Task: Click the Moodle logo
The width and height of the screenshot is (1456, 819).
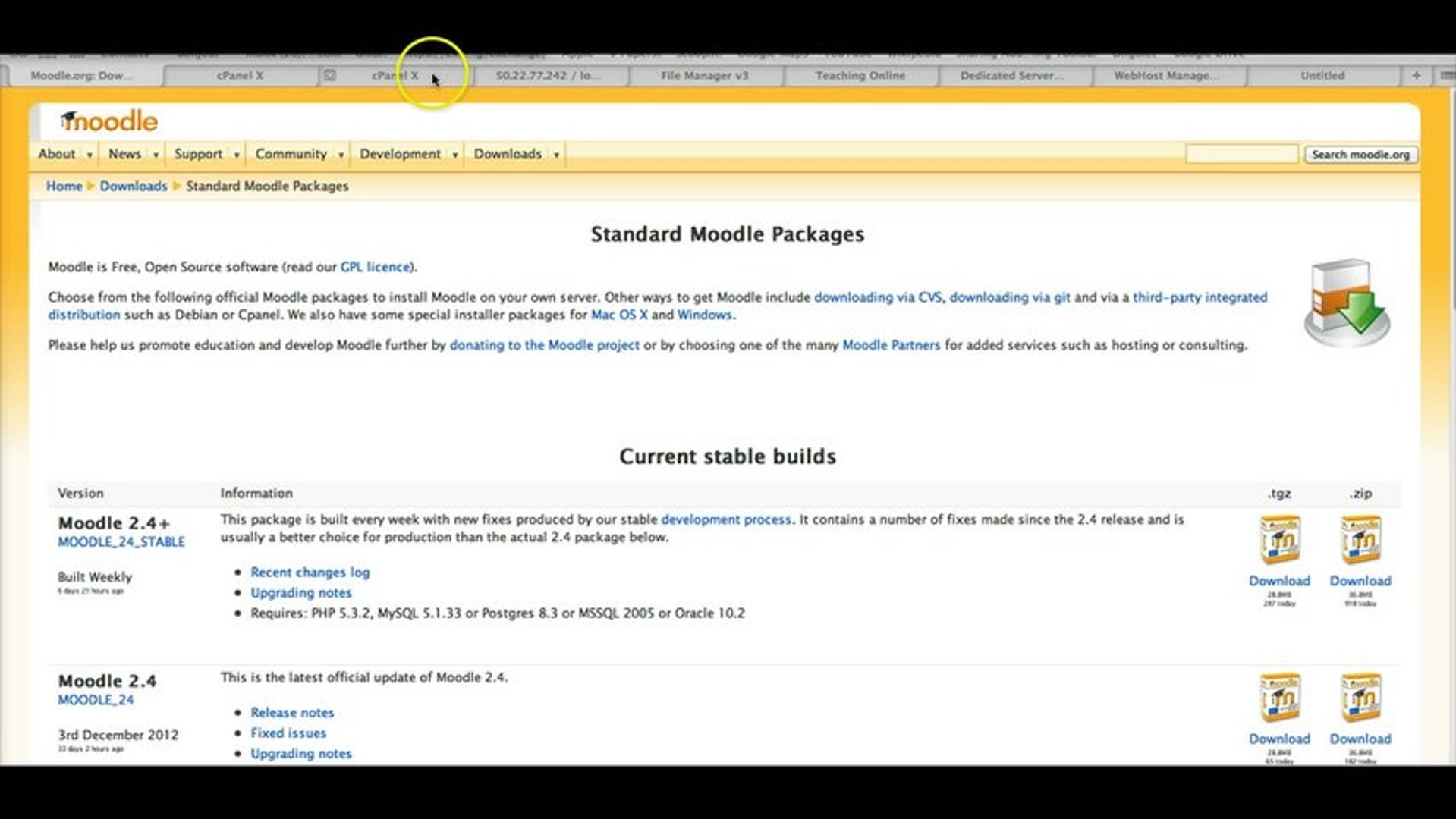Action: pyautogui.click(x=109, y=121)
